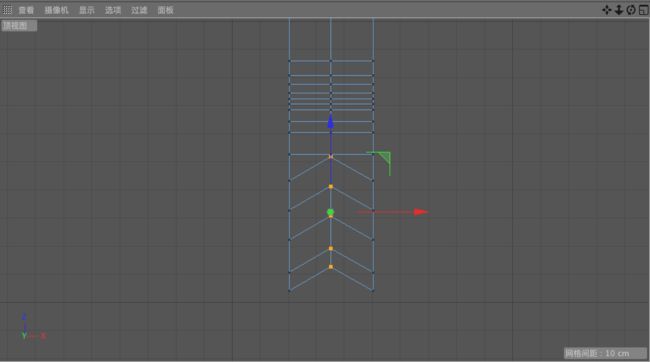This screenshot has height=362, width=650.
Task: Click the viewport pan (move camera) icon
Action: [607, 10]
